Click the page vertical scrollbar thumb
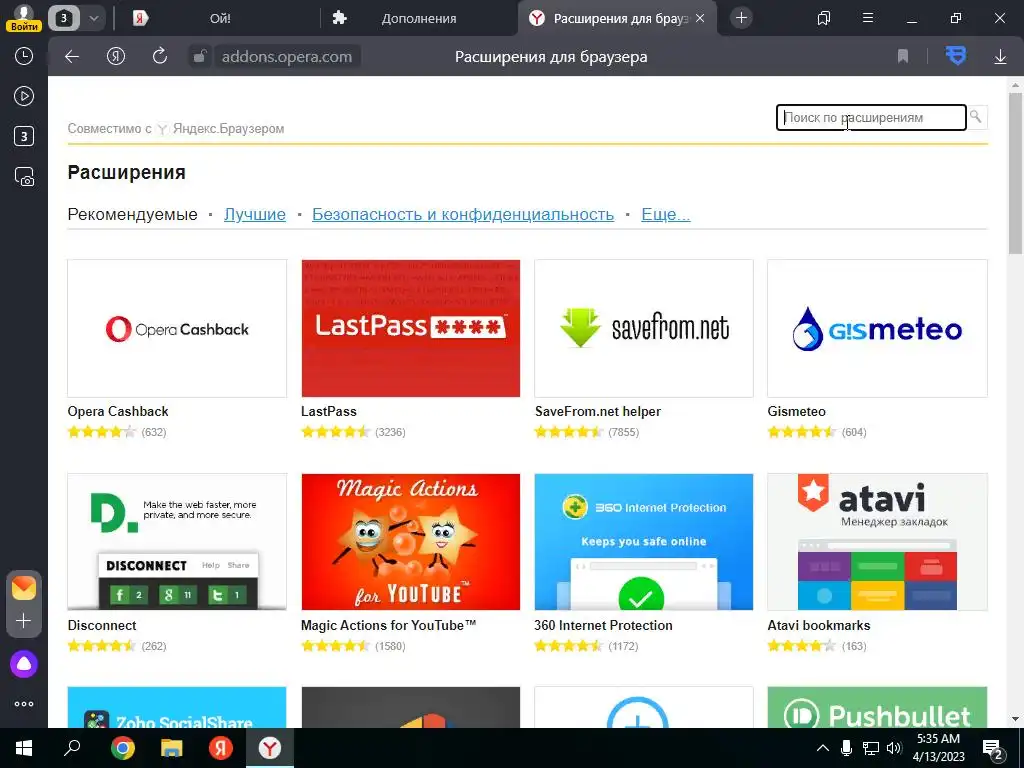Screen dimensions: 1024x768 [x=1015, y=173]
